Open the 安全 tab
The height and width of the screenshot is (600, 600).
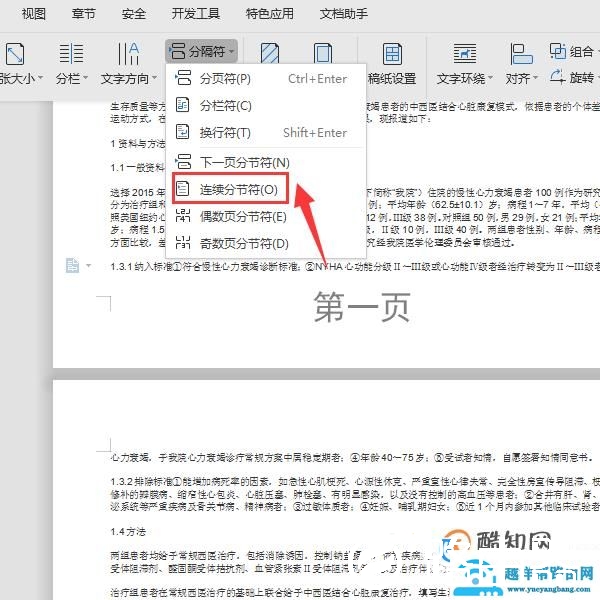134,14
